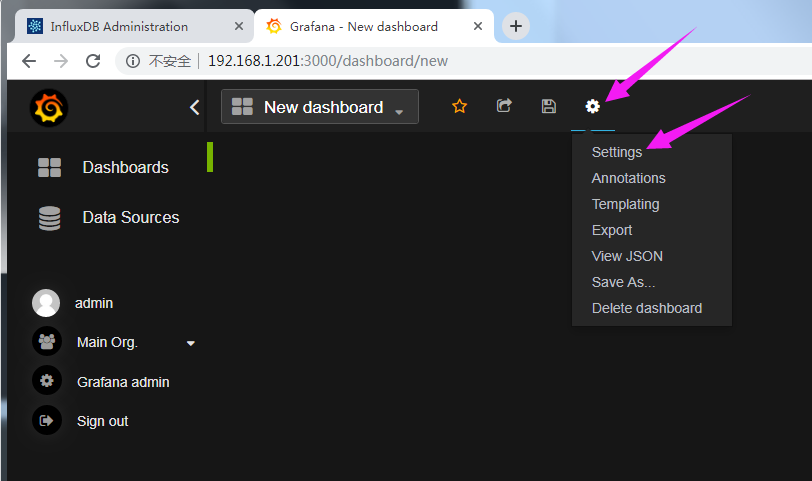Go back in browser history
The image size is (812, 481).
pyautogui.click(x=29, y=61)
